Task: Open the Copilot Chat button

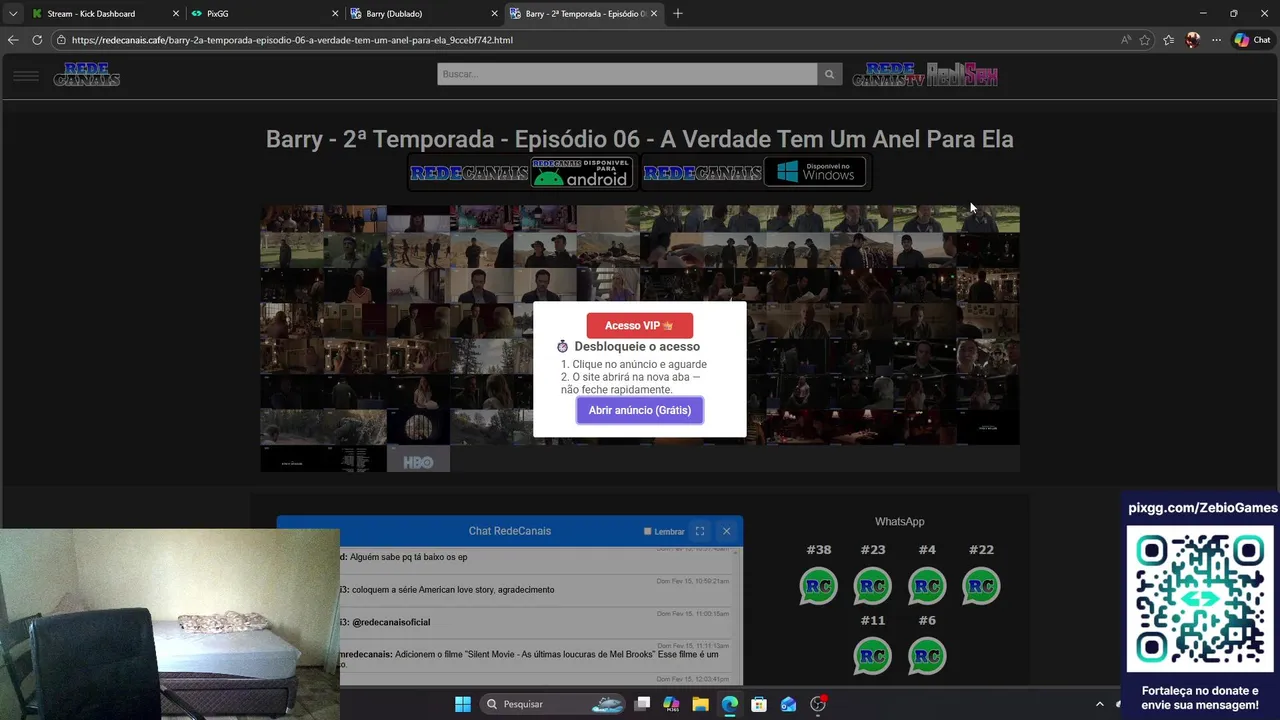Action: click(x=1252, y=40)
